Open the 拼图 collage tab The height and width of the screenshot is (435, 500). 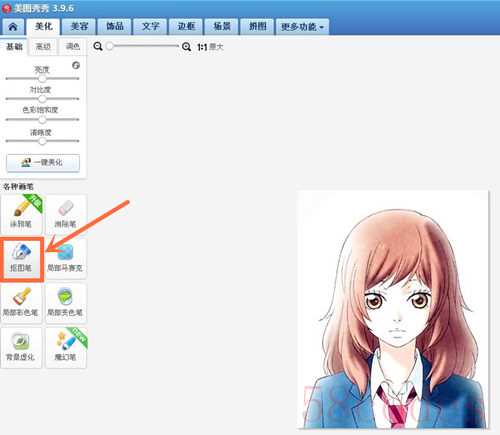257,27
